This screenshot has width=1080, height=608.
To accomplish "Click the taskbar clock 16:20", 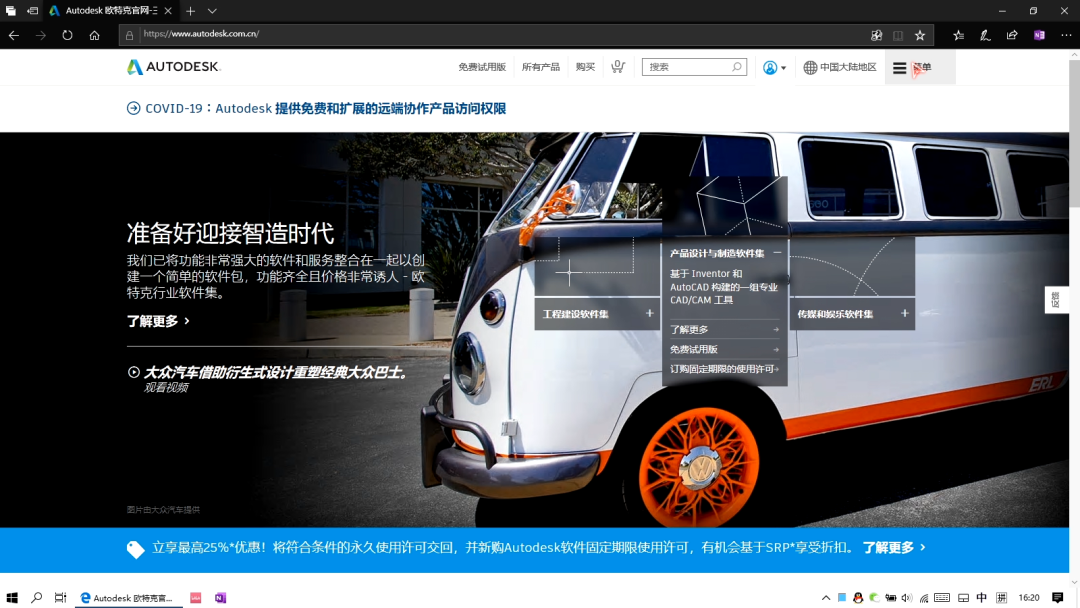I will [x=1029, y=598].
